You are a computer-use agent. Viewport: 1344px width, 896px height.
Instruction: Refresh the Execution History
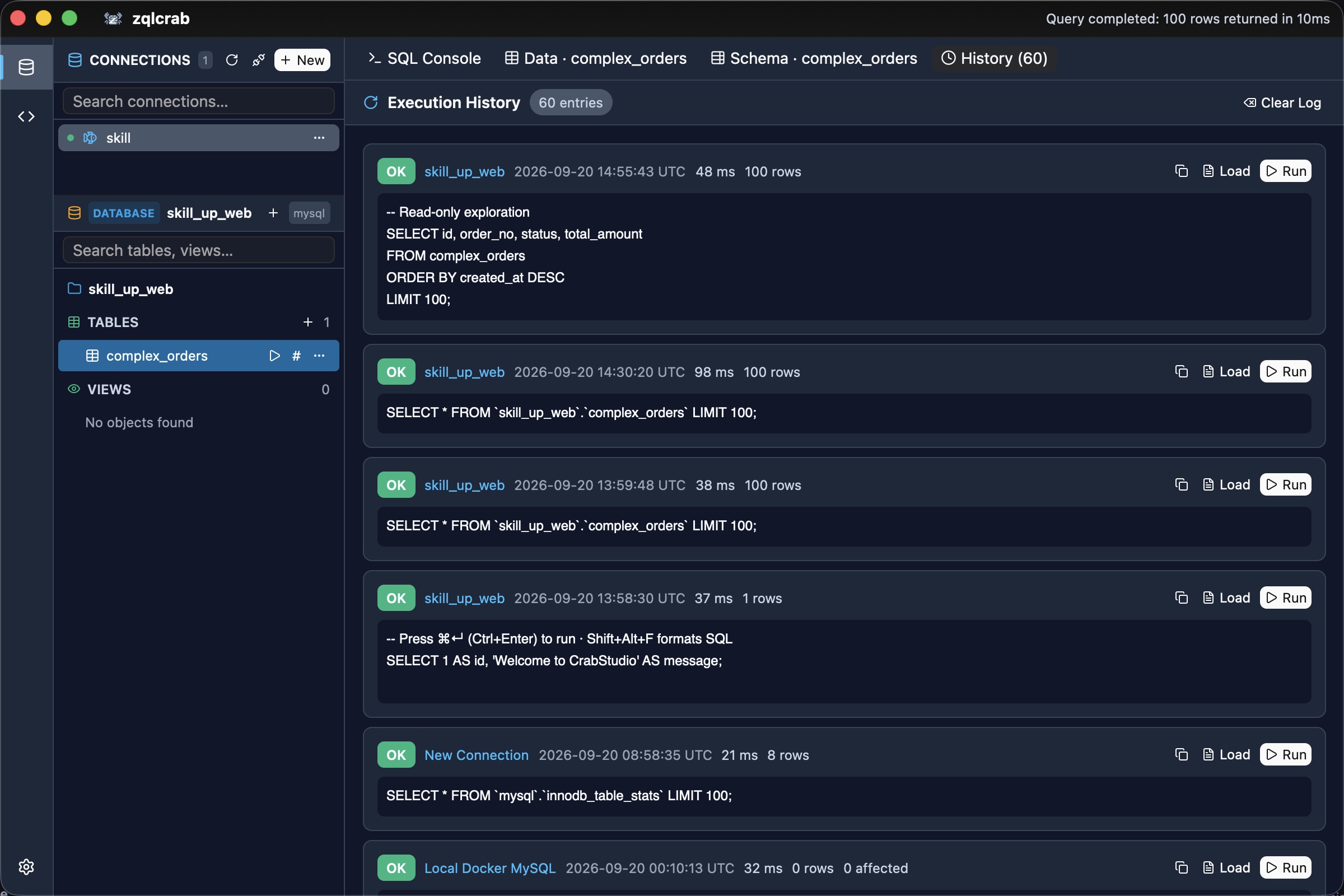coord(371,102)
